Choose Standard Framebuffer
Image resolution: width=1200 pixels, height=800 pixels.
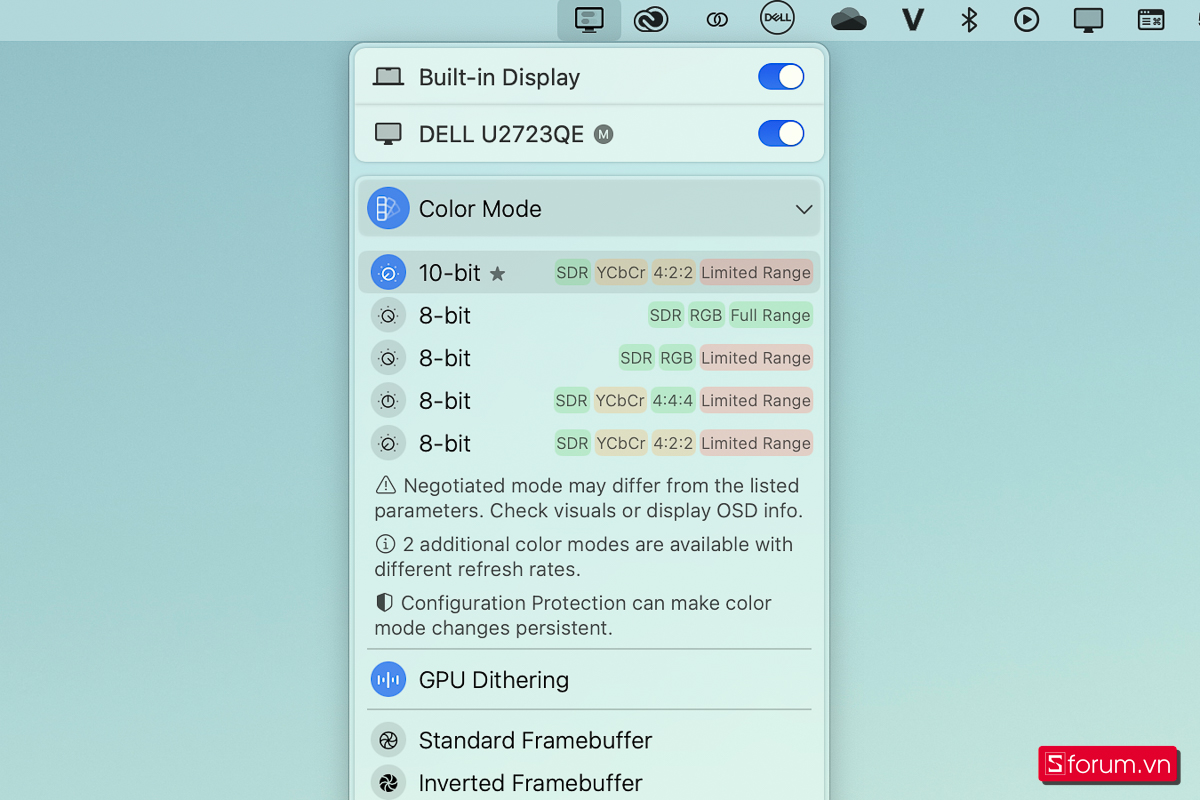point(589,740)
